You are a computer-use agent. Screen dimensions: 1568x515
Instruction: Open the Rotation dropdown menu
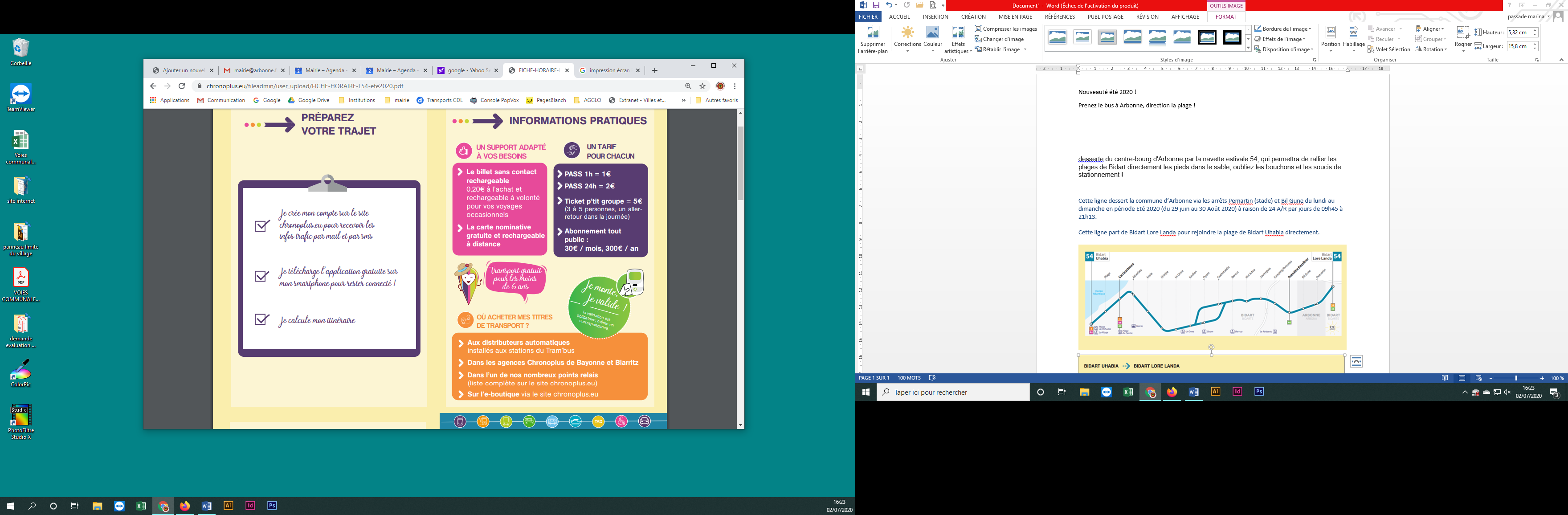pyautogui.click(x=1431, y=49)
